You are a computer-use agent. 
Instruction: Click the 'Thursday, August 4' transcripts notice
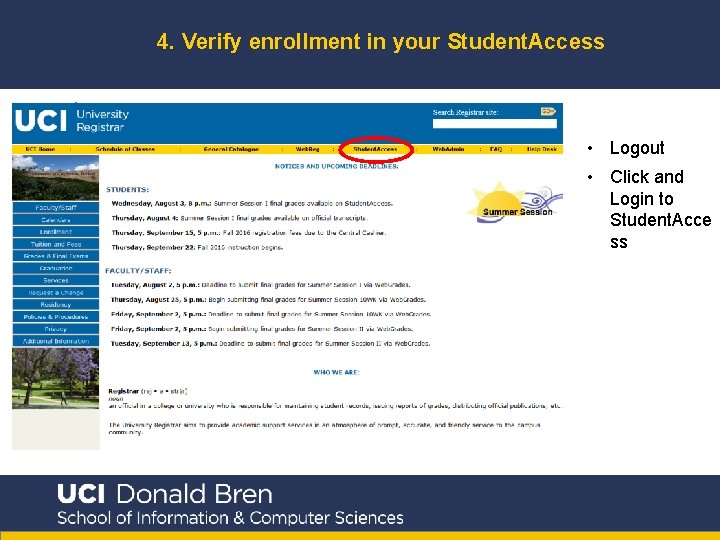click(x=240, y=218)
